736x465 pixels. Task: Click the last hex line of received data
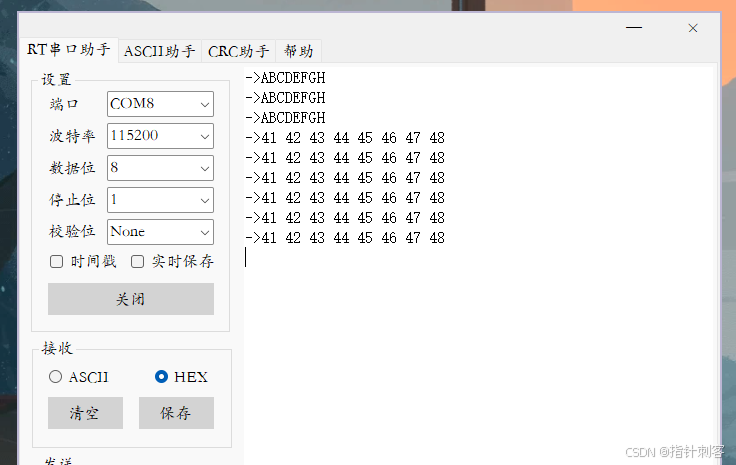[345, 238]
